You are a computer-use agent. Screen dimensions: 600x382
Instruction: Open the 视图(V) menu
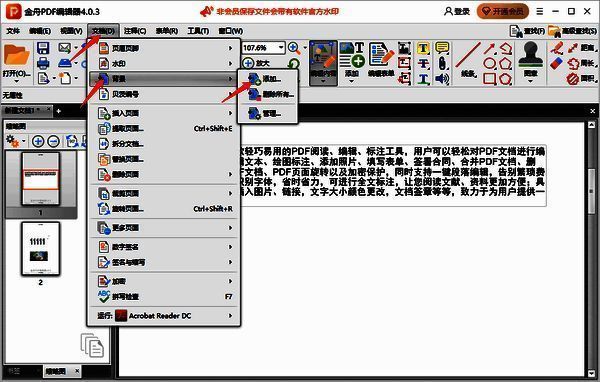[x=71, y=31]
